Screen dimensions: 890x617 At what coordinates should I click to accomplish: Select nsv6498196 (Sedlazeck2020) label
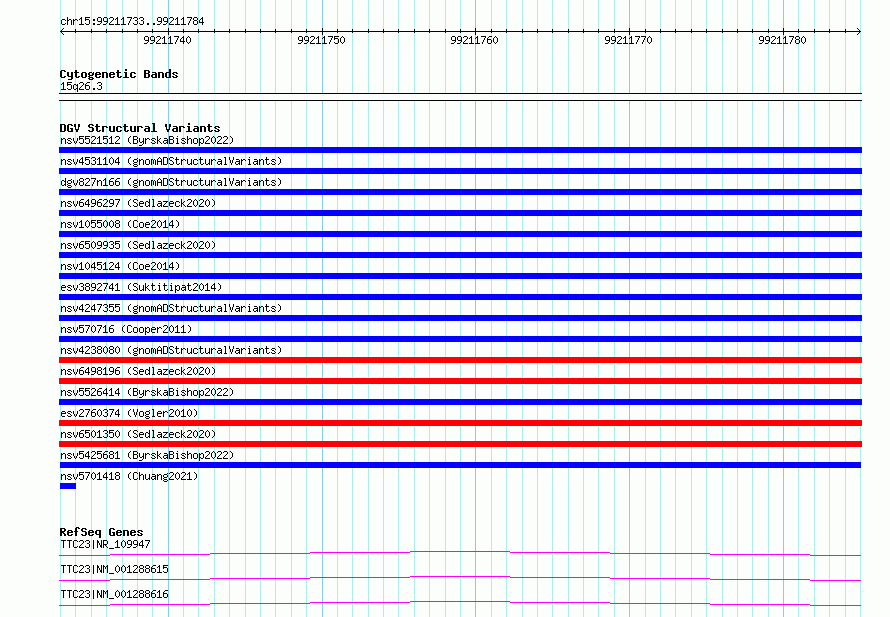click(x=138, y=371)
